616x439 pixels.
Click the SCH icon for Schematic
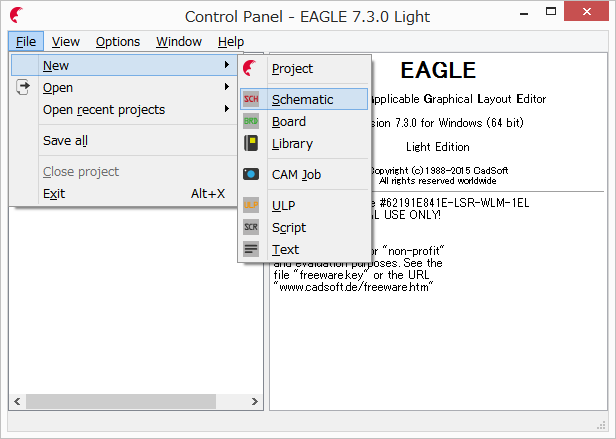point(251,99)
